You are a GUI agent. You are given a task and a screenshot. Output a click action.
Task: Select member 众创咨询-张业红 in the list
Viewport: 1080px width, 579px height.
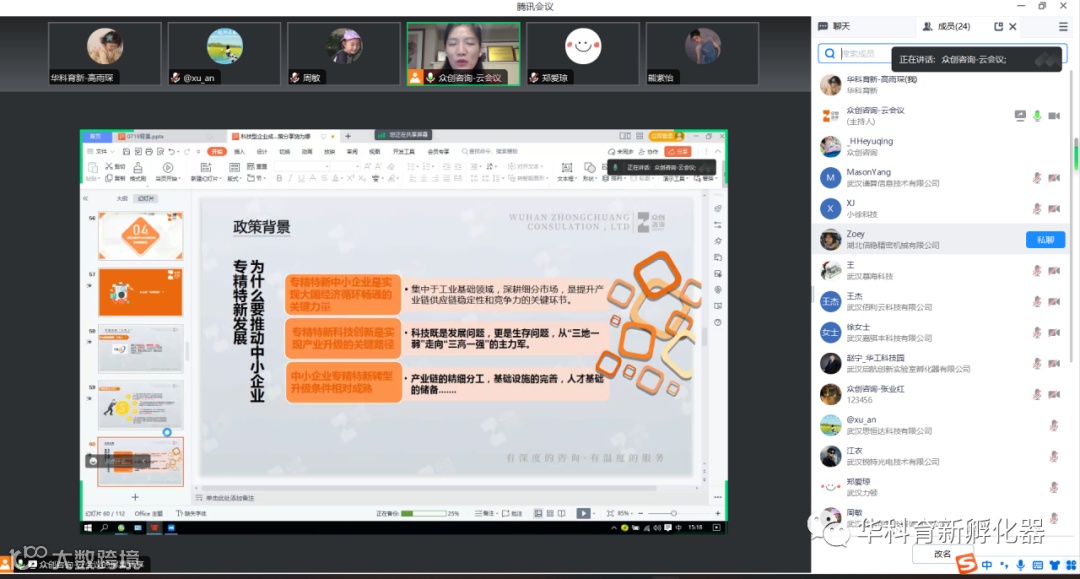coord(941,394)
